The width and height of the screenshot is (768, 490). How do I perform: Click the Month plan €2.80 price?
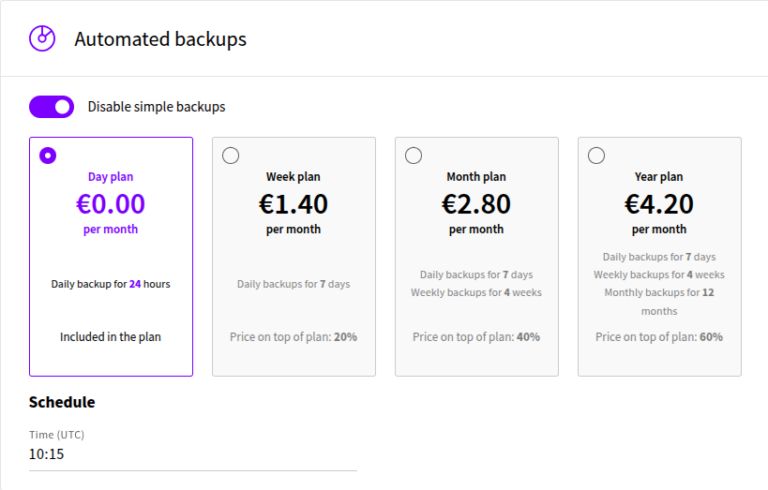(476, 204)
